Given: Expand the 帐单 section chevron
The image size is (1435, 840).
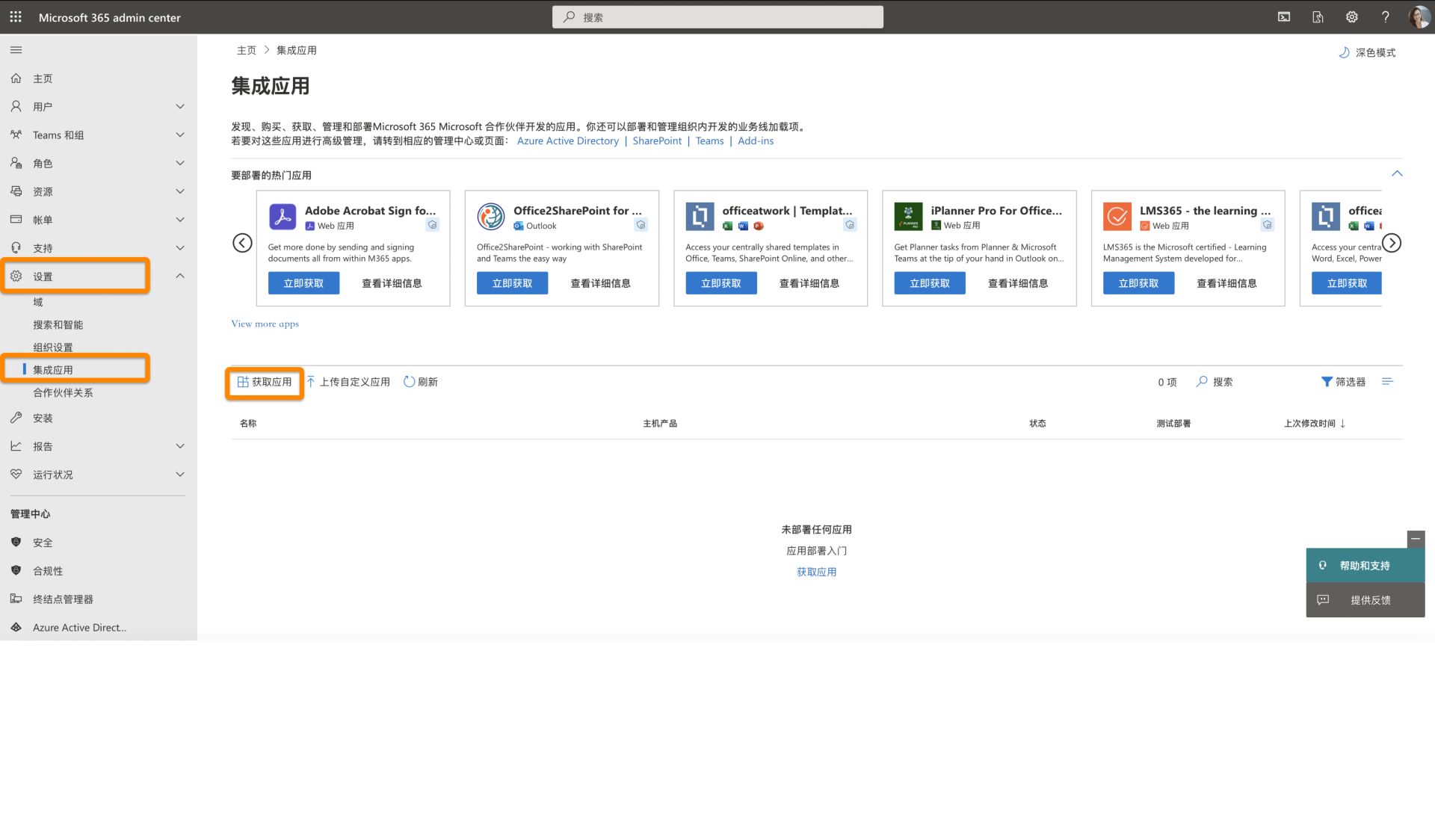Looking at the screenshot, I should (x=180, y=220).
